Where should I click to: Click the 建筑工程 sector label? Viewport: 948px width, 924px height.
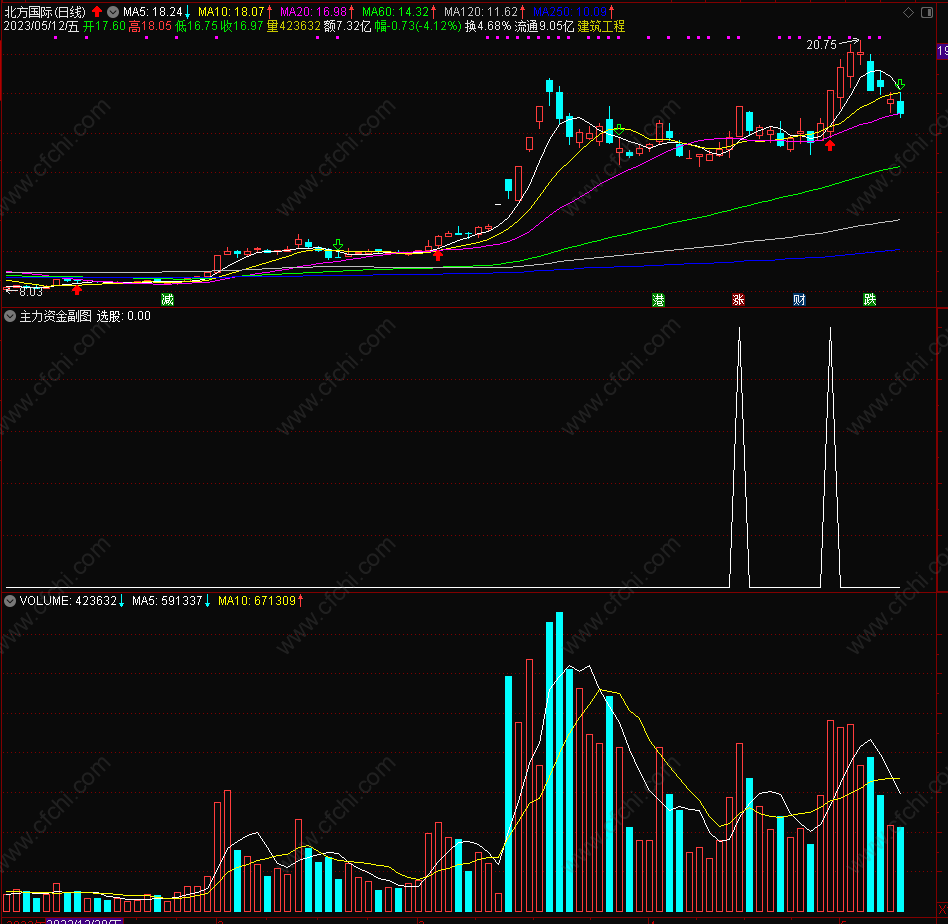602,26
